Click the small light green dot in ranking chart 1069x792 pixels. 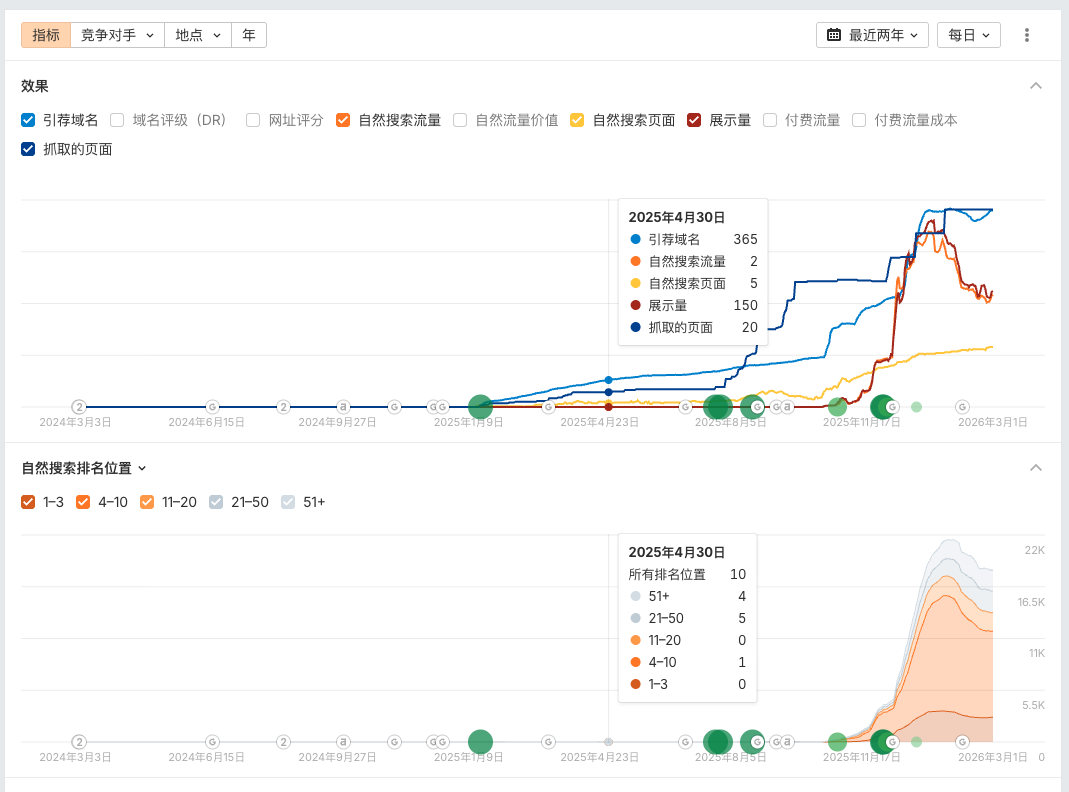pos(916,742)
